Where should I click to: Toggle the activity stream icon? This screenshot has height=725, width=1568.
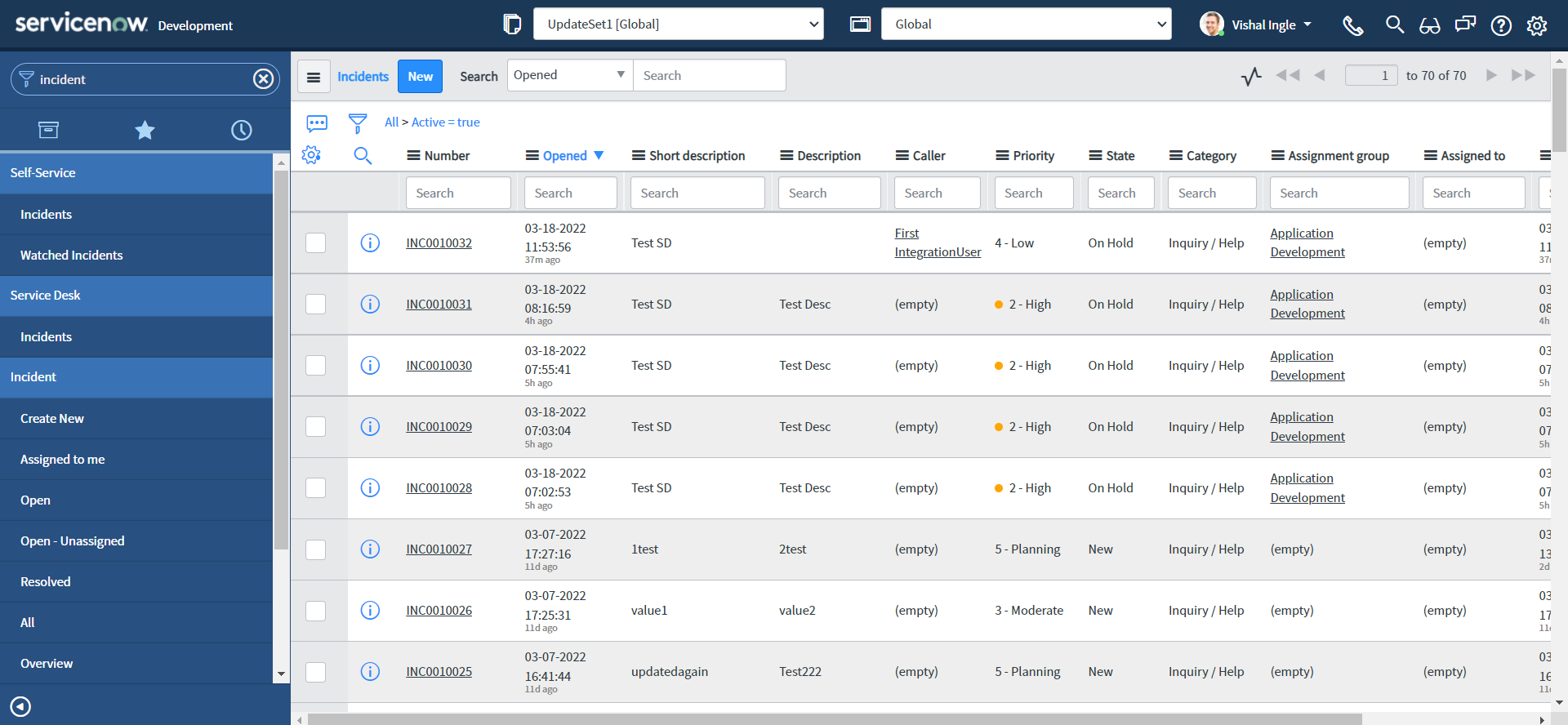click(x=317, y=123)
